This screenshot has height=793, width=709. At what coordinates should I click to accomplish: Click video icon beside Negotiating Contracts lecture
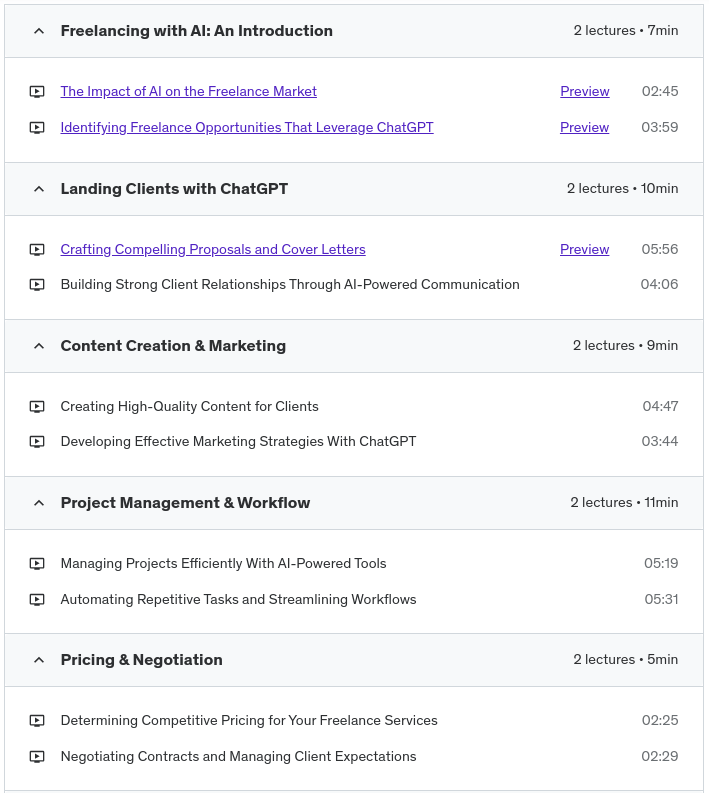pyautogui.click(x=37, y=757)
